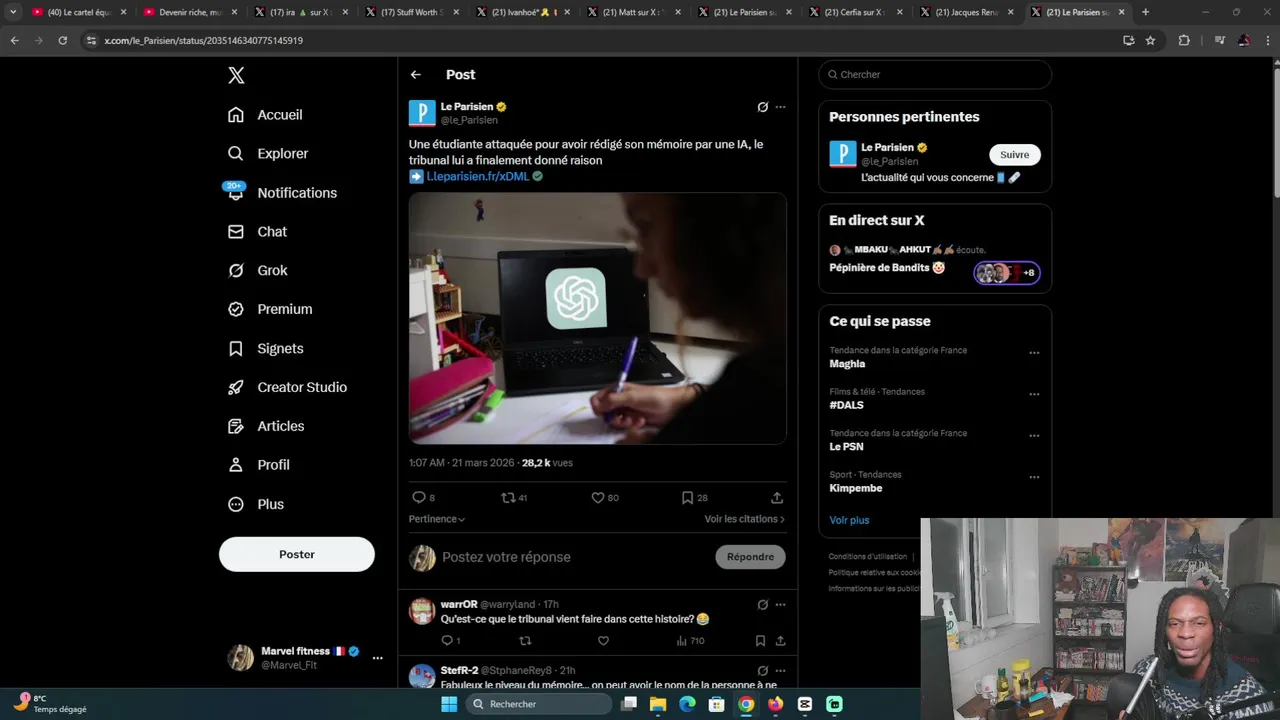This screenshot has width=1280, height=720.
Task: Click the X logo in the sidebar
Action: pos(236,75)
